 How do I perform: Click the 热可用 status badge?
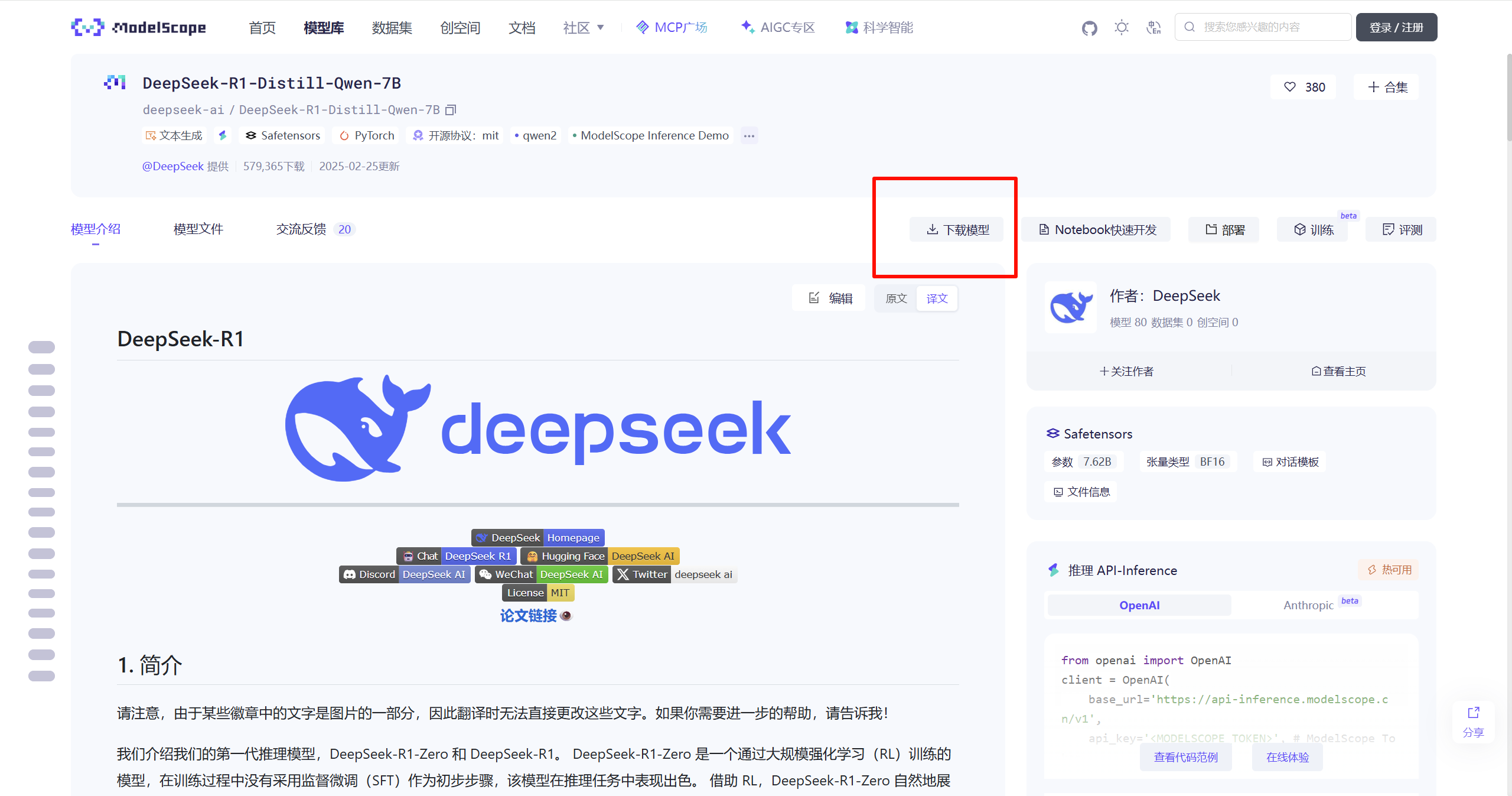tap(1389, 570)
